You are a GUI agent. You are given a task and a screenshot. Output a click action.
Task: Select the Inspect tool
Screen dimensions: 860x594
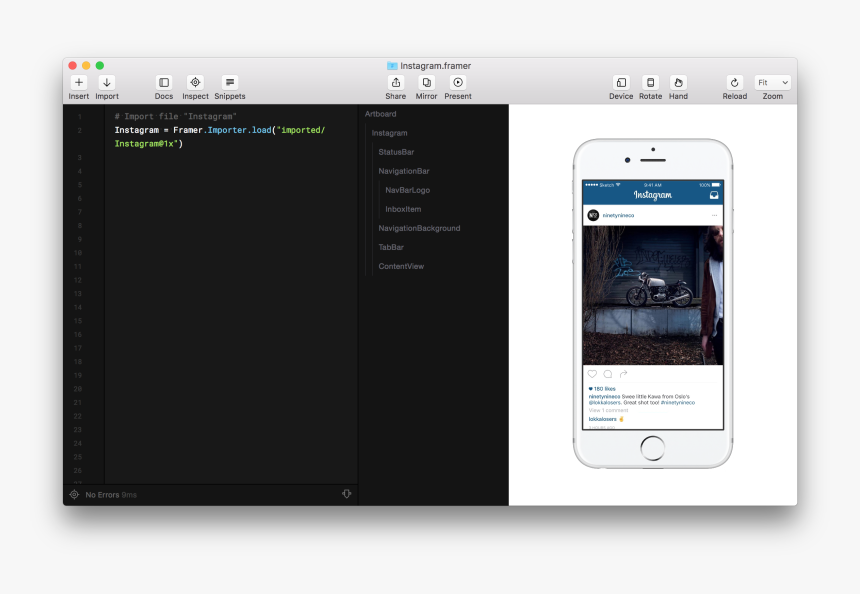coord(195,83)
